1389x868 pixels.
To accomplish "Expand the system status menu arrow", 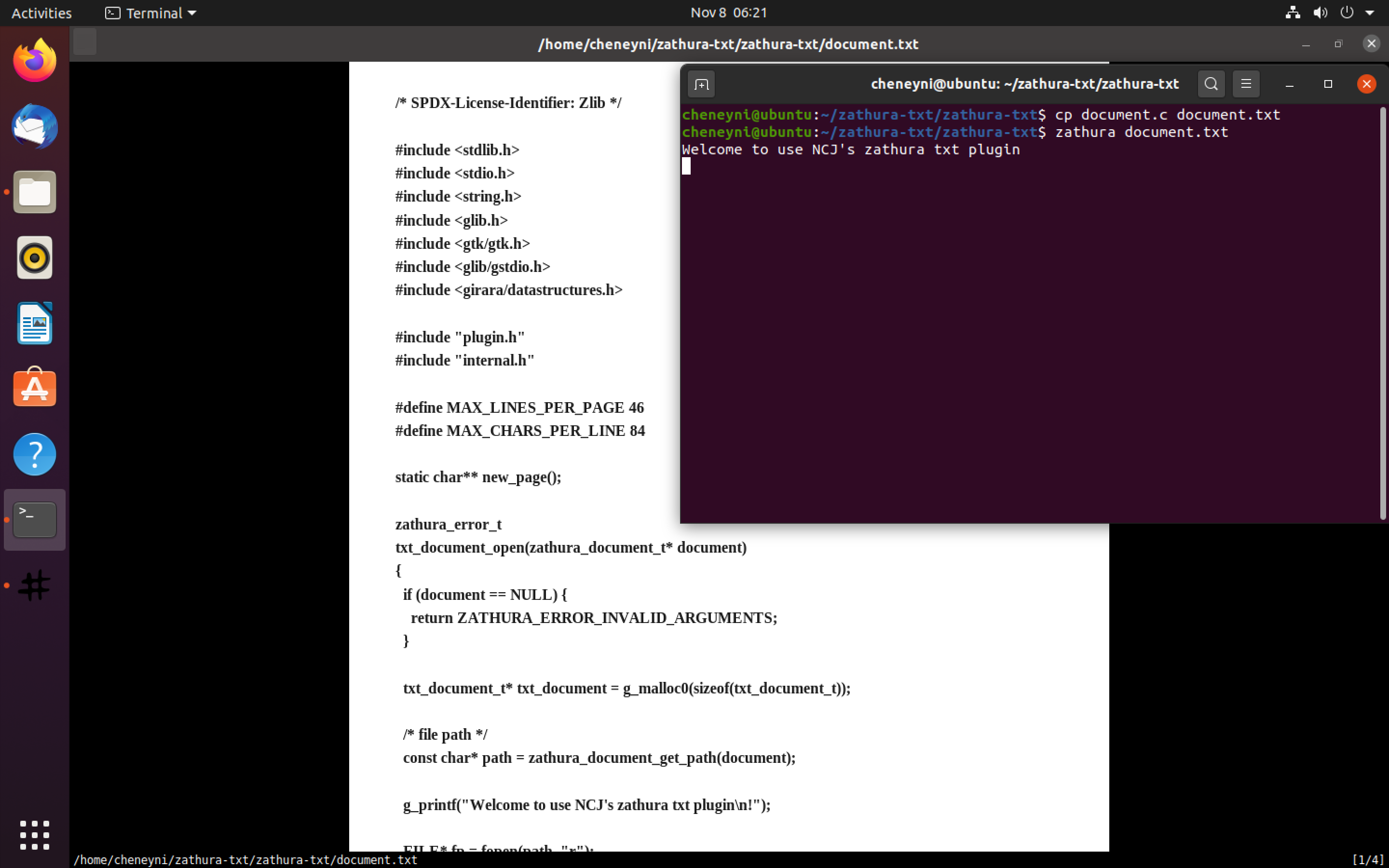I will pyautogui.click(x=1370, y=13).
